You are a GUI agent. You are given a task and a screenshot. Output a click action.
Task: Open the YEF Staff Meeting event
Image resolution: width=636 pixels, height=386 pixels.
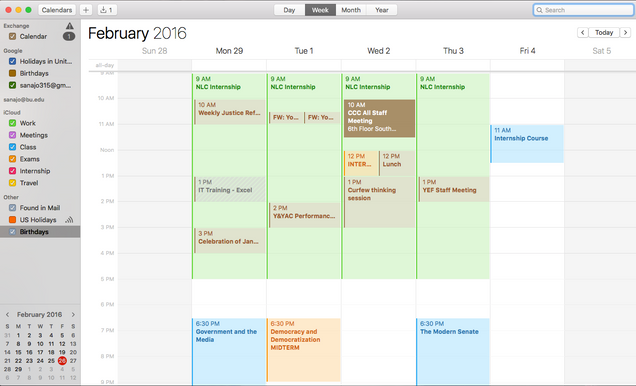(x=454, y=189)
